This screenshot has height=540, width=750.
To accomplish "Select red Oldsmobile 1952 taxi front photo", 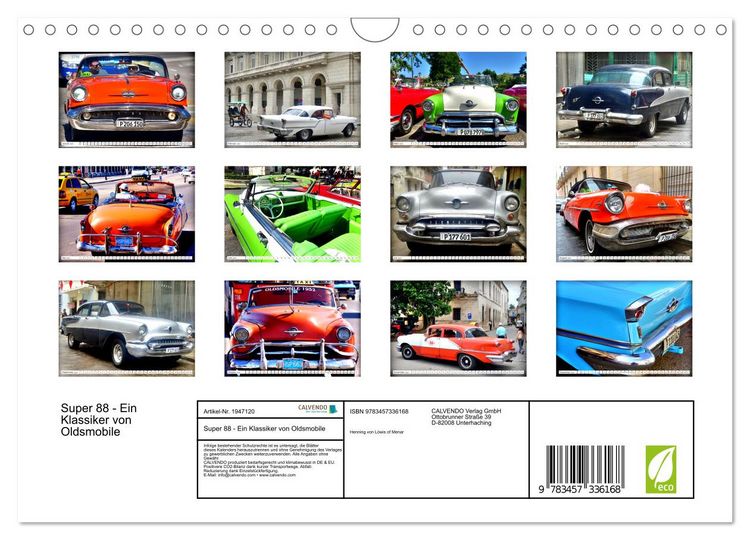I will (293, 328).
